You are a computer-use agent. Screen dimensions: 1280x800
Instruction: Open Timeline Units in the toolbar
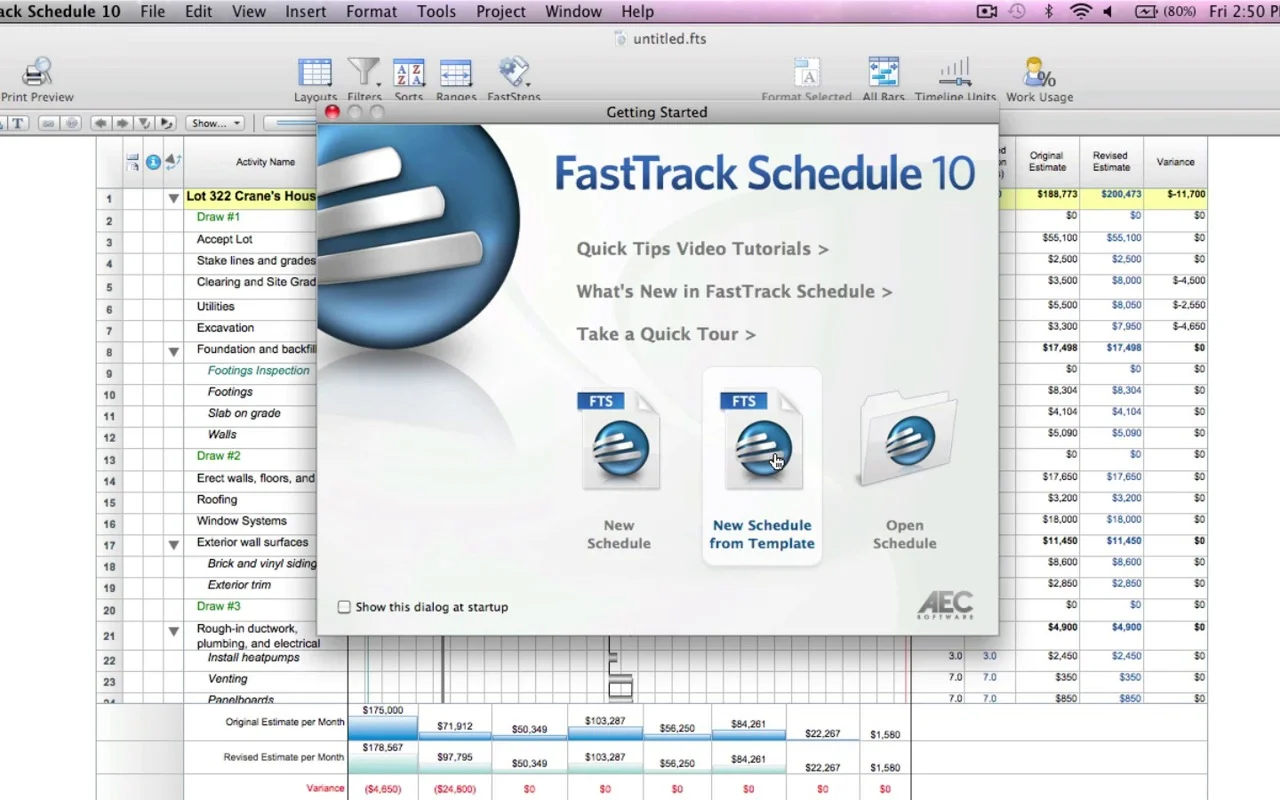[x=955, y=79]
